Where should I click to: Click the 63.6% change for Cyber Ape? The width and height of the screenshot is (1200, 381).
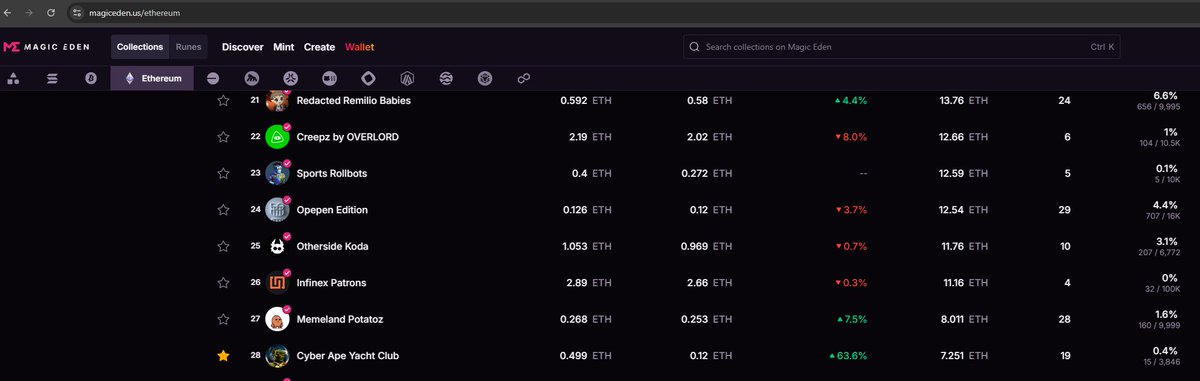pos(847,355)
